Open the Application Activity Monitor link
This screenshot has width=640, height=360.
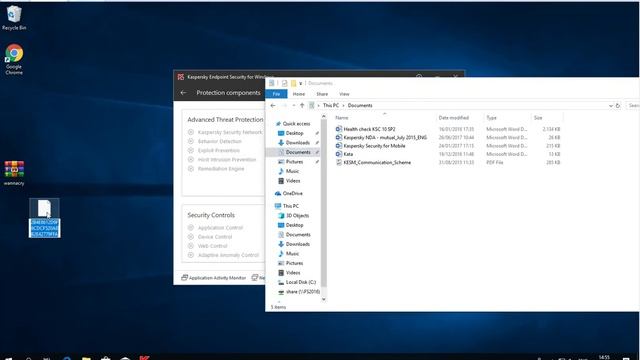[x=213, y=278]
